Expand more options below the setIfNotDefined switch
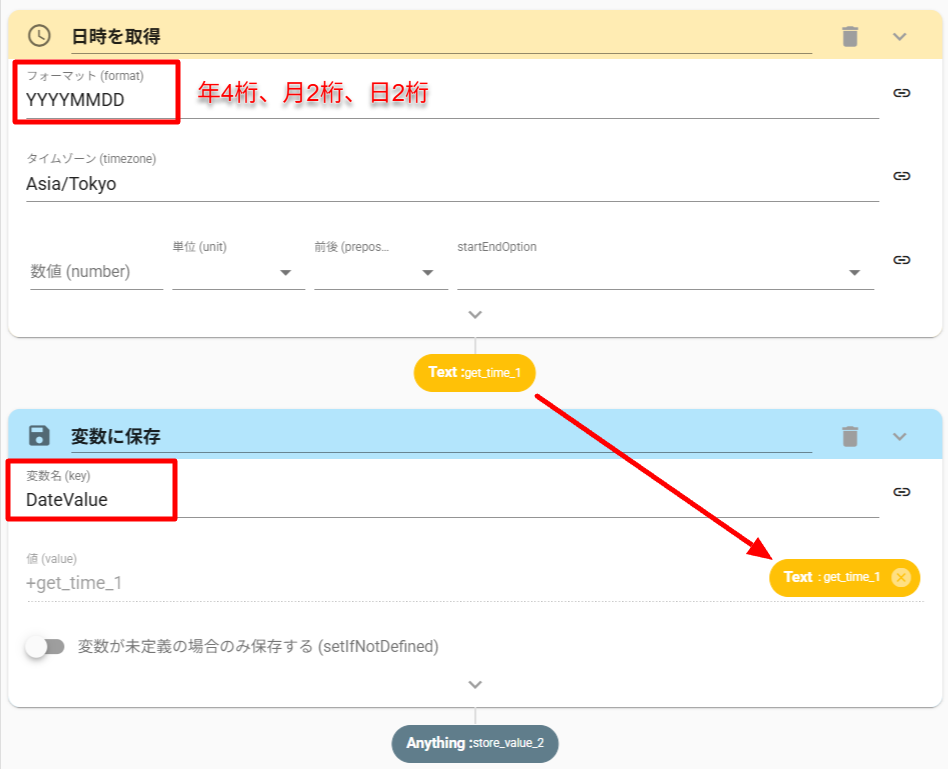The image size is (948, 769). point(475,685)
